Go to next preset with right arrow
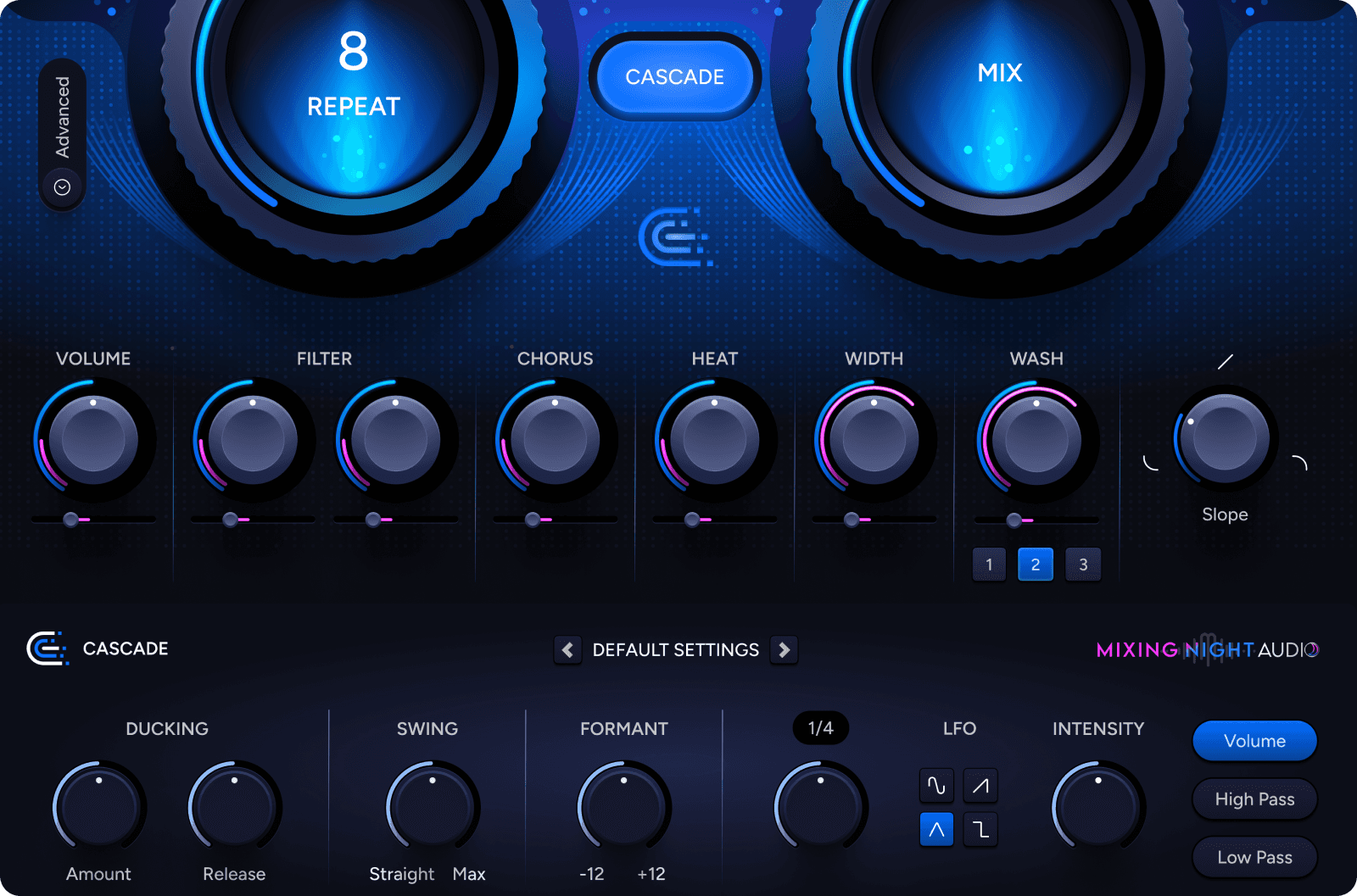The width and height of the screenshot is (1357, 896). click(784, 649)
